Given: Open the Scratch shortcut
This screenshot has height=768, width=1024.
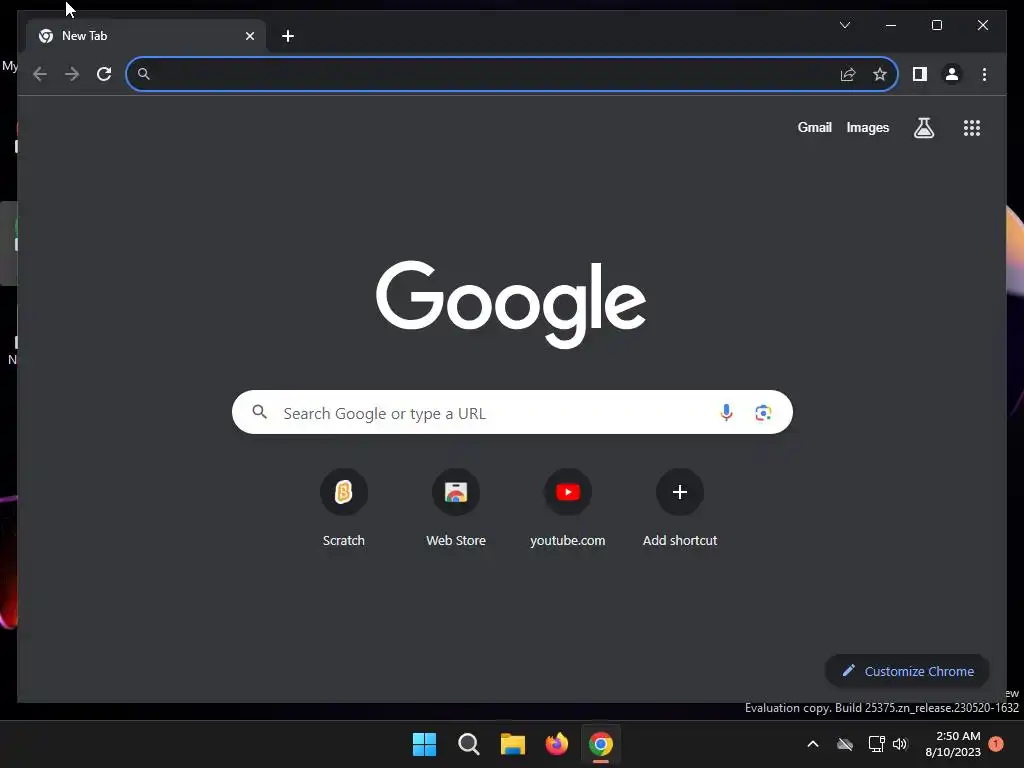Looking at the screenshot, I should (344, 508).
